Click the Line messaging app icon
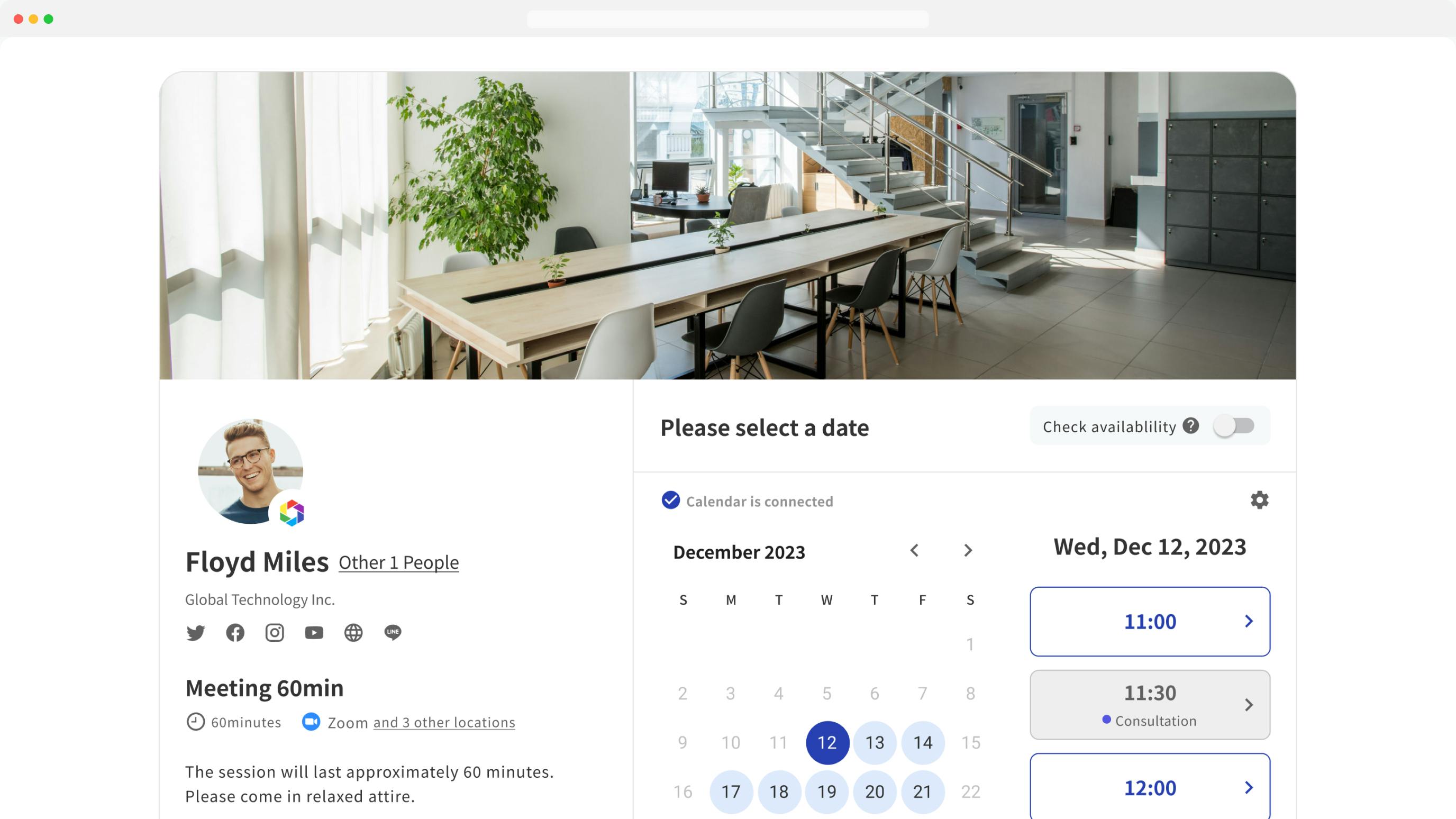The height and width of the screenshot is (819, 1456). click(393, 632)
